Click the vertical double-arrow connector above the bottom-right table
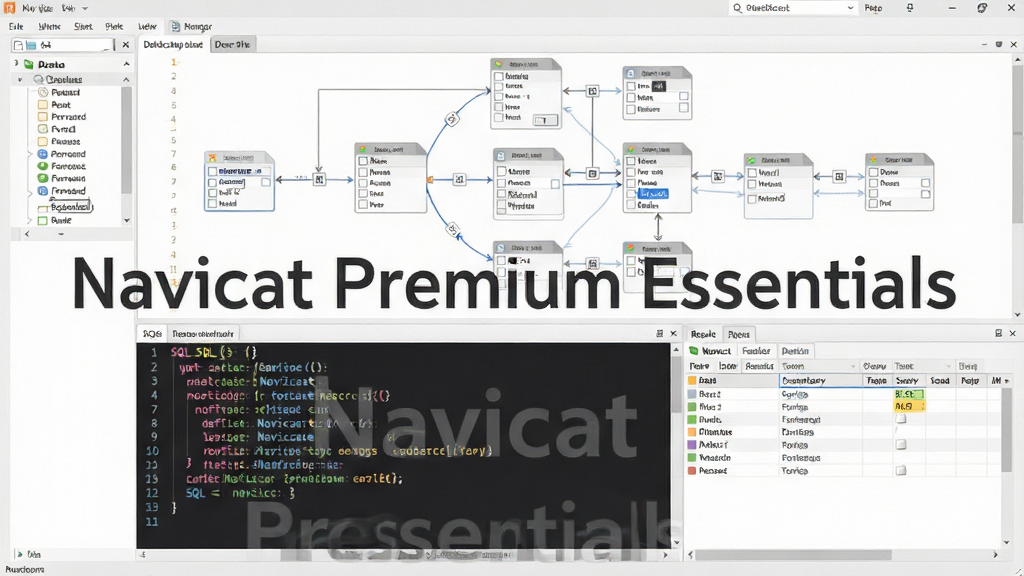The image size is (1024, 576). click(x=658, y=227)
